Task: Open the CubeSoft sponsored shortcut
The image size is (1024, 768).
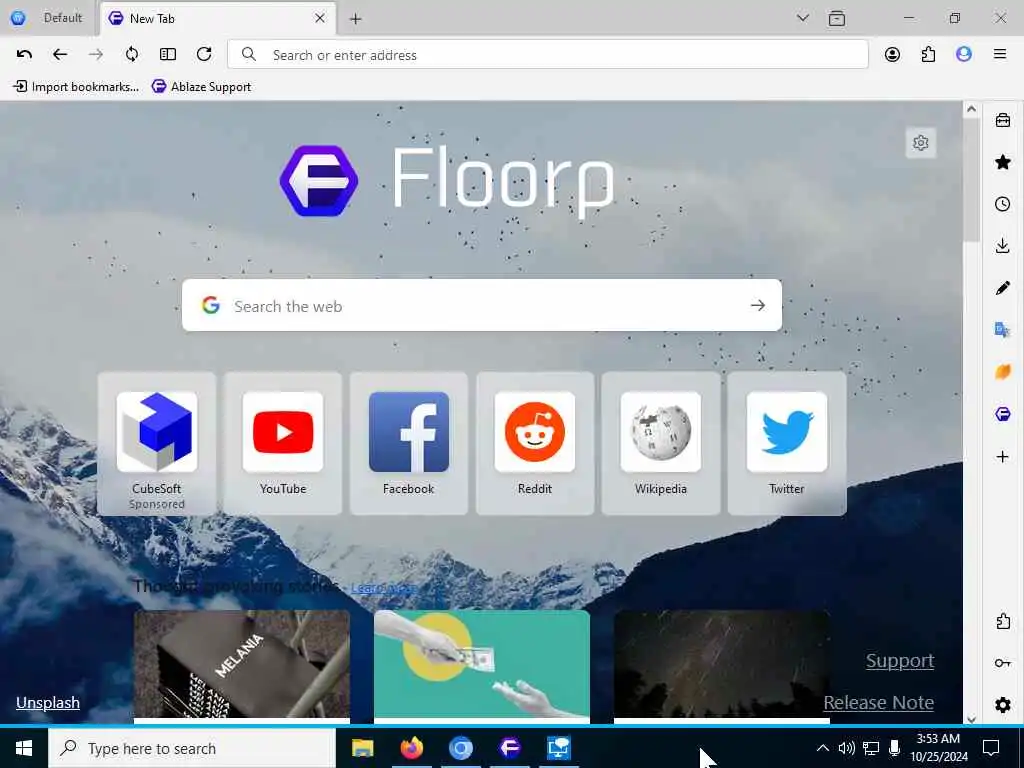Action: 157,443
